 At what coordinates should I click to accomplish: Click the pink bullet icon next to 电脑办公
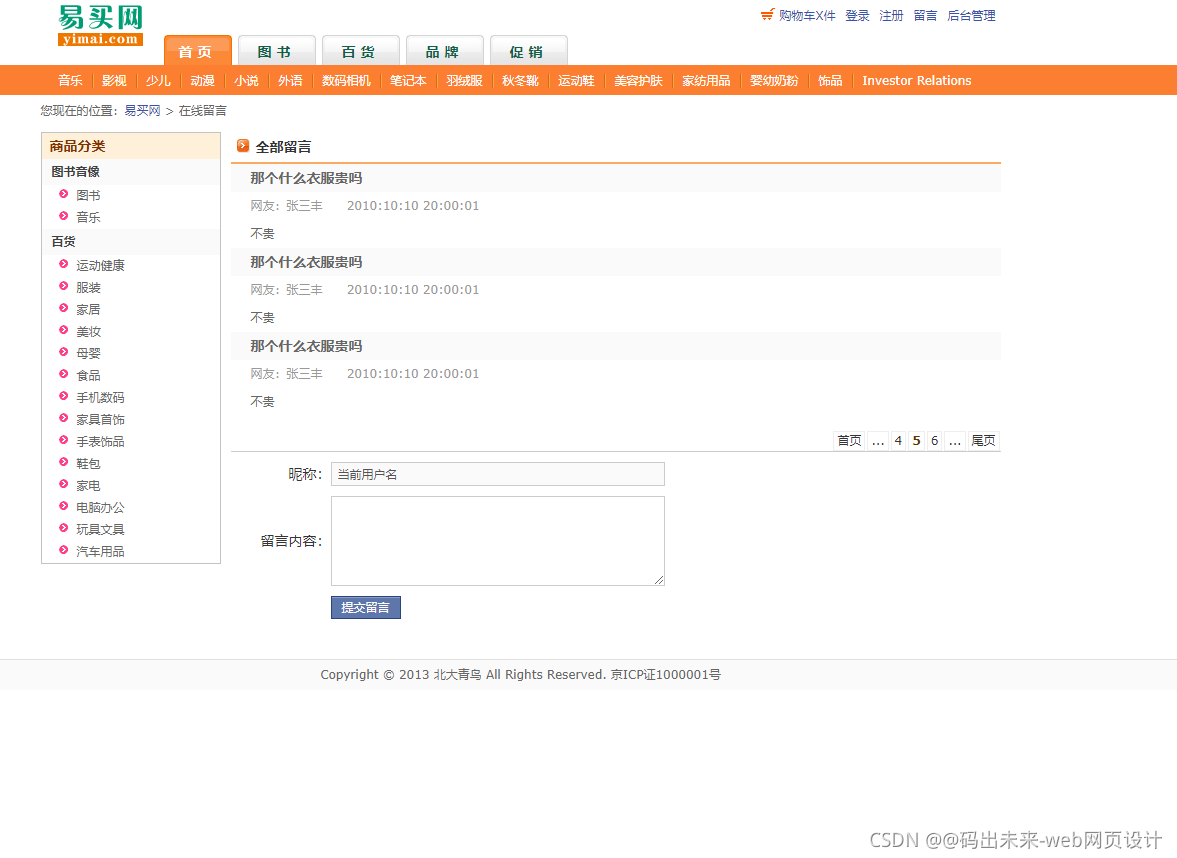[64, 506]
